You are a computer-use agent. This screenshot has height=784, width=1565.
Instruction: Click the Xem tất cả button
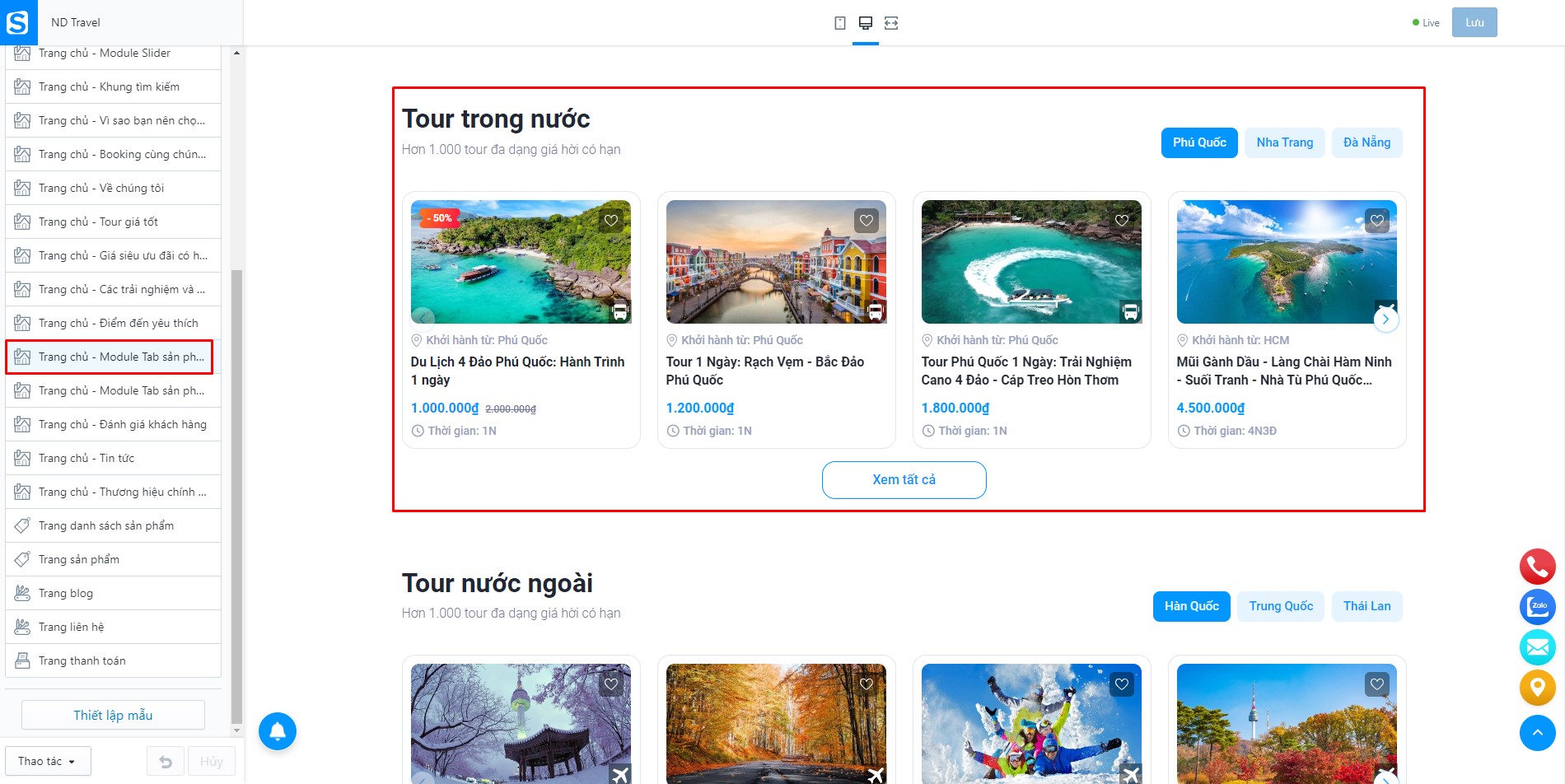(x=904, y=480)
